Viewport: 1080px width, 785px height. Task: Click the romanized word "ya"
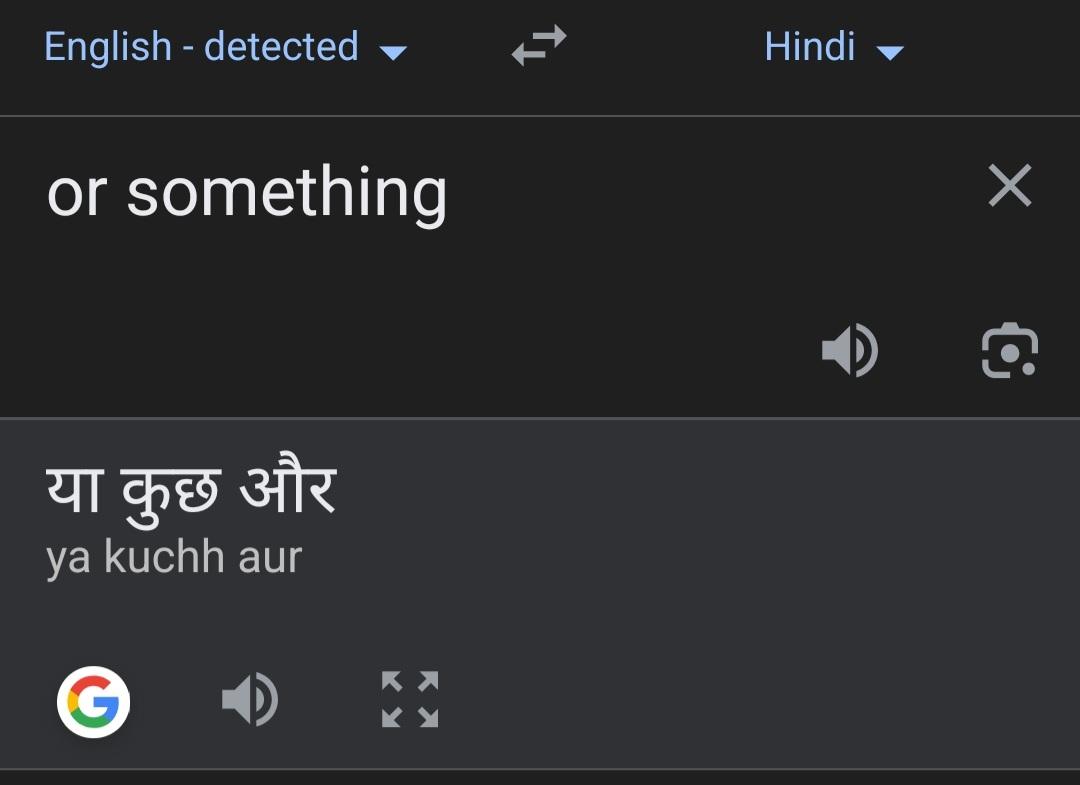pyautogui.click(x=68, y=559)
